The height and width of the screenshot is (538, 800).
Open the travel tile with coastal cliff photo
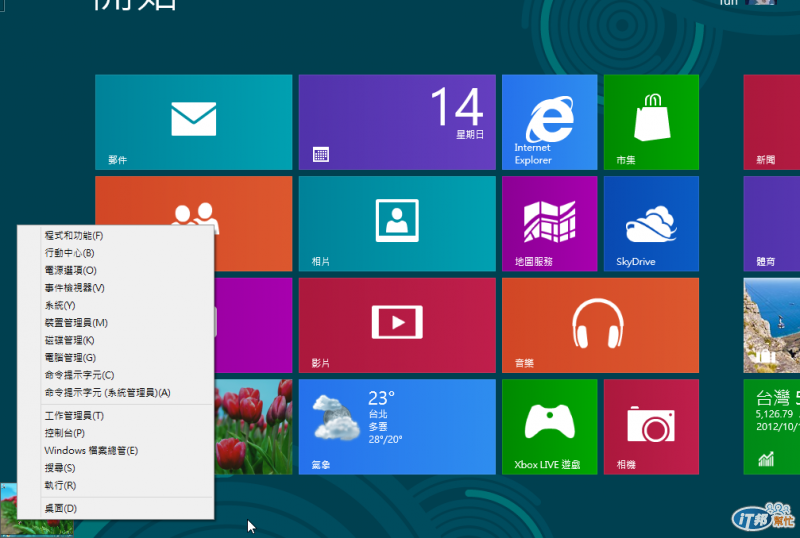pos(771,325)
